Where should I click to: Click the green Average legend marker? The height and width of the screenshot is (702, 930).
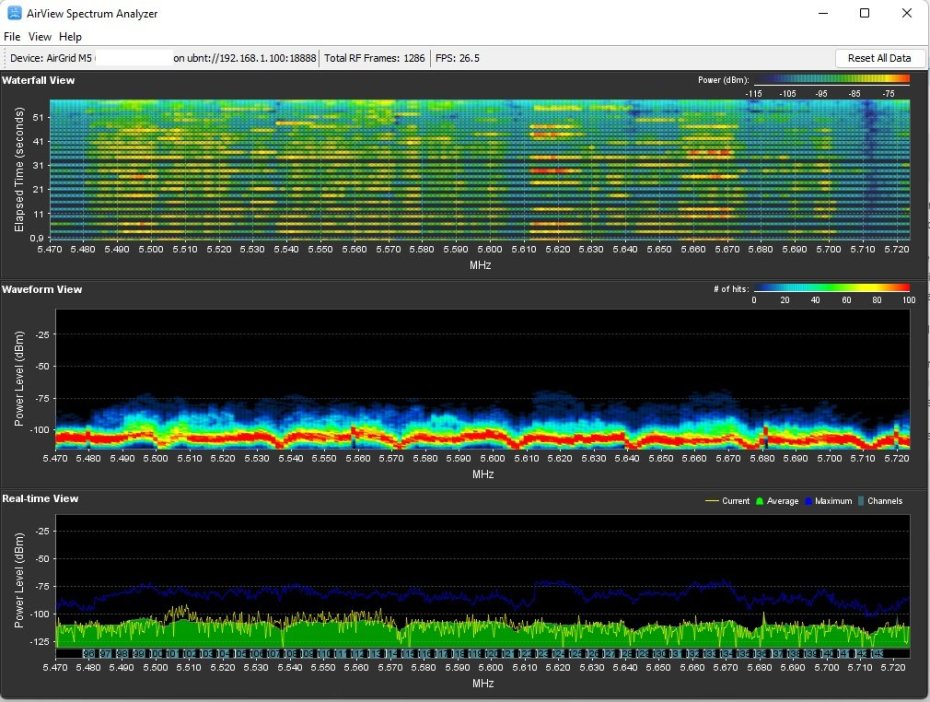[759, 501]
